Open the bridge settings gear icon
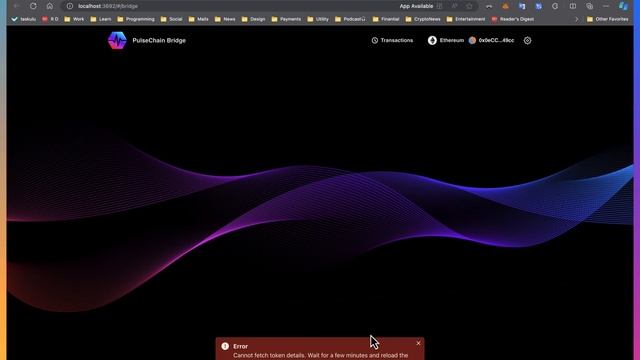The image size is (640, 360). (527, 40)
